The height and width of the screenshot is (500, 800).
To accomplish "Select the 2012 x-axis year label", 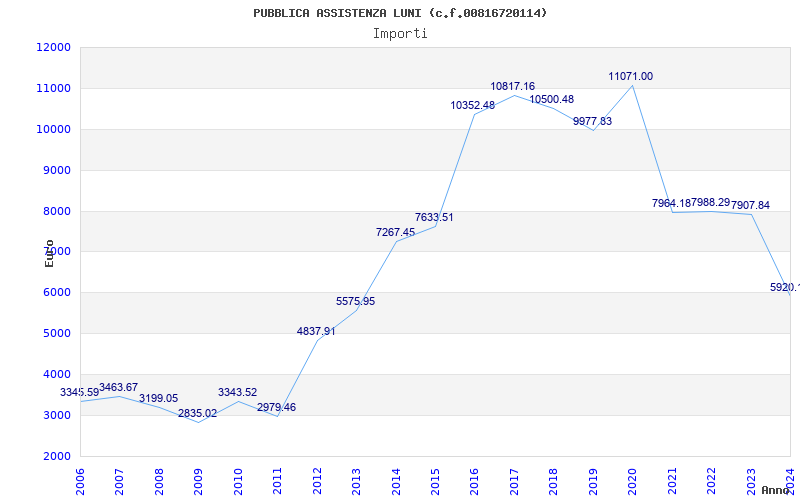I will (x=318, y=480).
